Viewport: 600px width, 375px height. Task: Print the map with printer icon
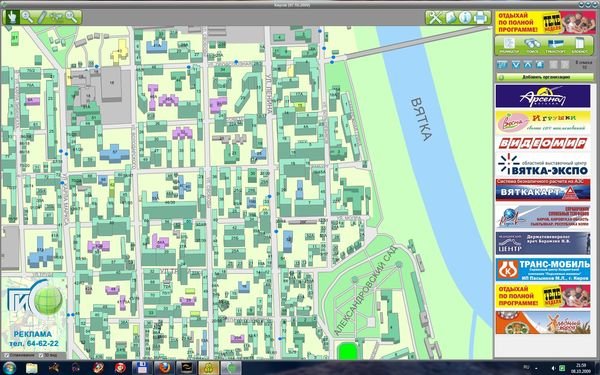(481, 18)
